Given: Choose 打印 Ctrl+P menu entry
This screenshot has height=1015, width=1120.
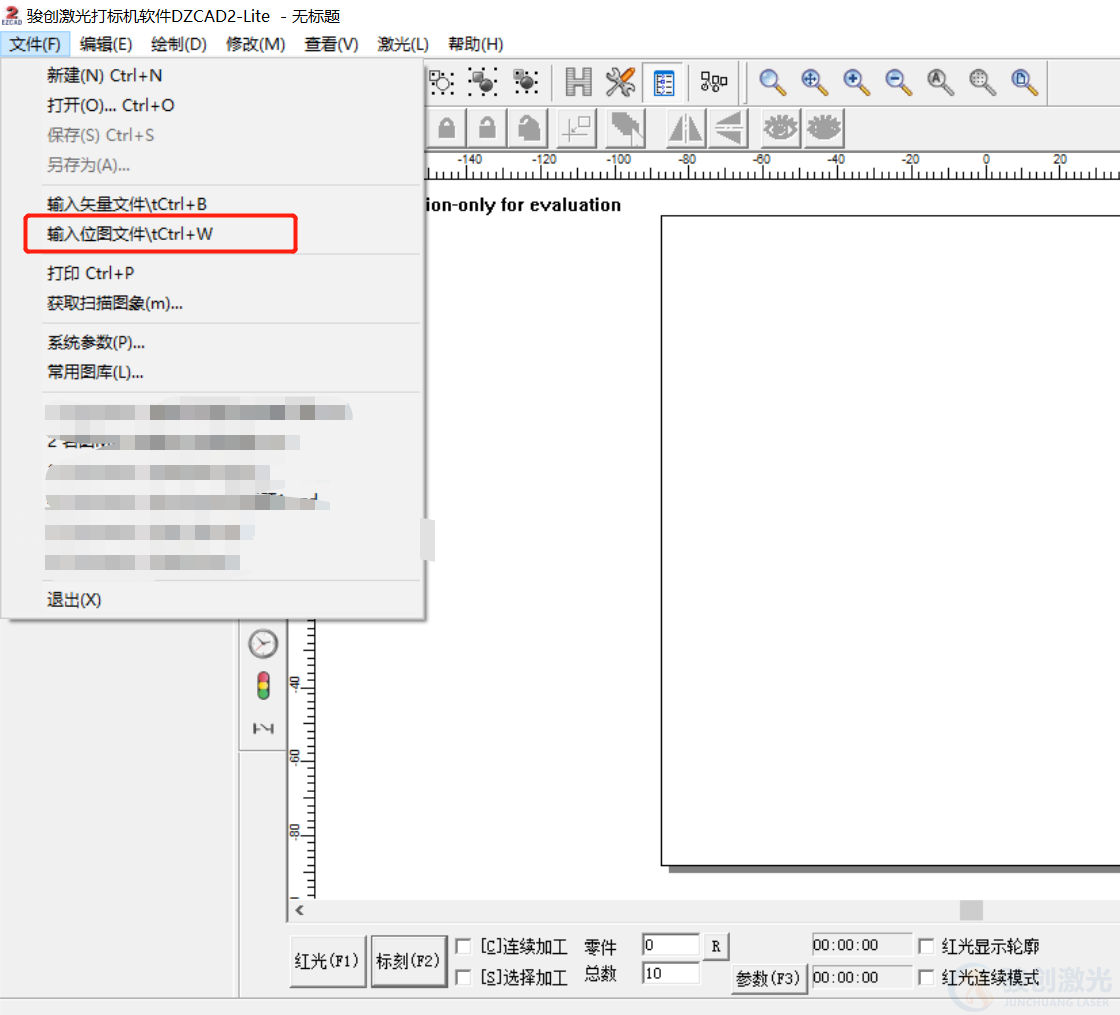Looking at the screenshot, I should (212, 274).
